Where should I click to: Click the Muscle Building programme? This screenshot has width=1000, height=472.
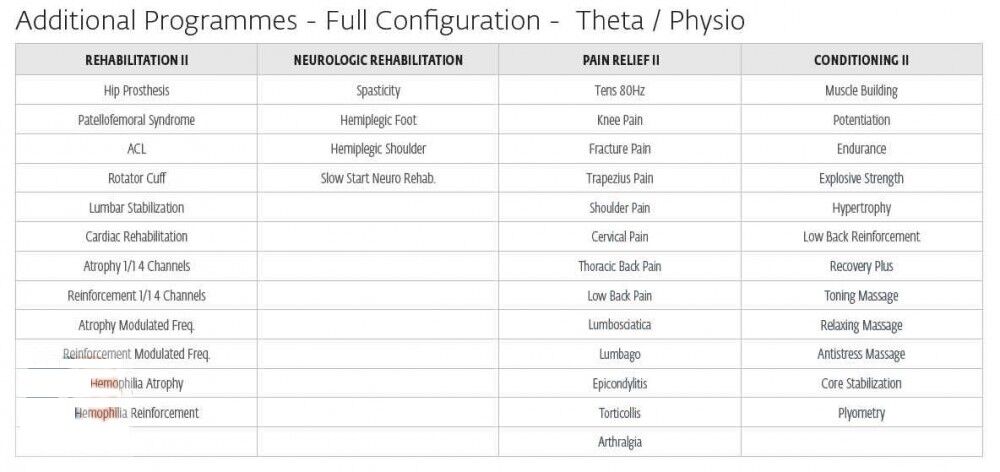pyautogui.click(x=861, y=90)
